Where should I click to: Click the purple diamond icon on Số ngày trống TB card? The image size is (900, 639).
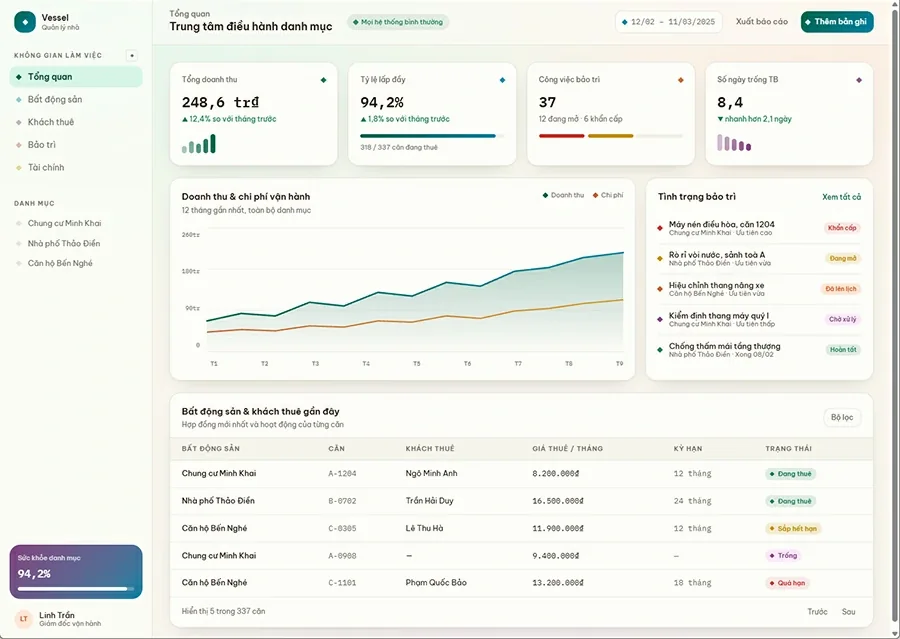[859, 80]
